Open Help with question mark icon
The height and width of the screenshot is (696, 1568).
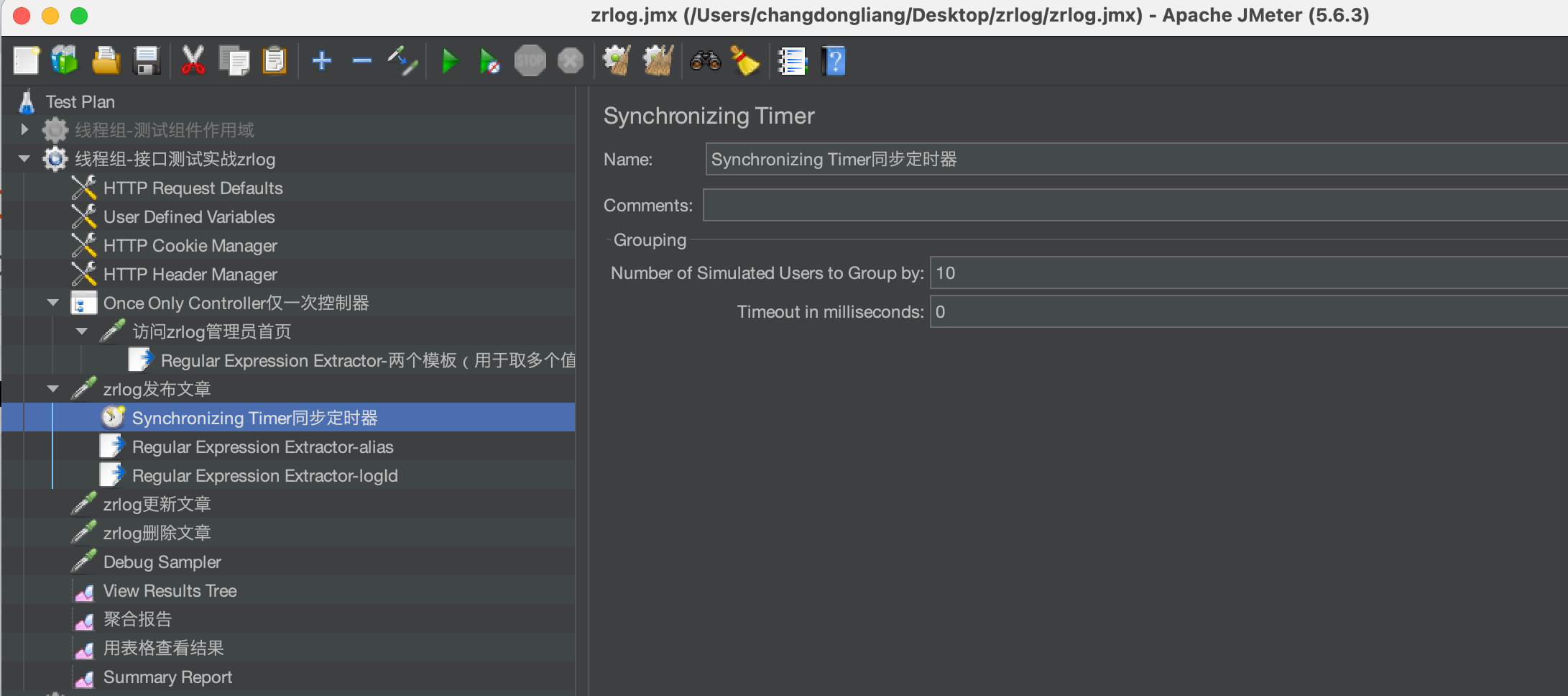(834, 60)
